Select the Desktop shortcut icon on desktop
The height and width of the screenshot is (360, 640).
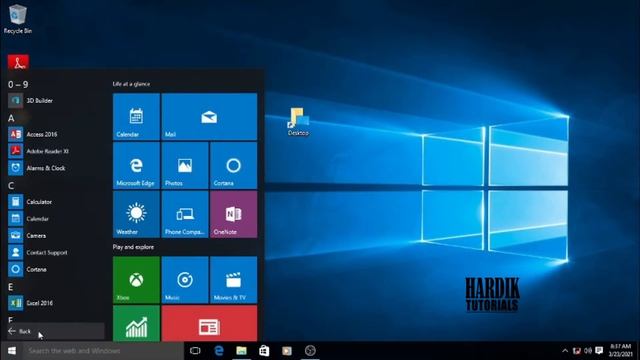298,122
